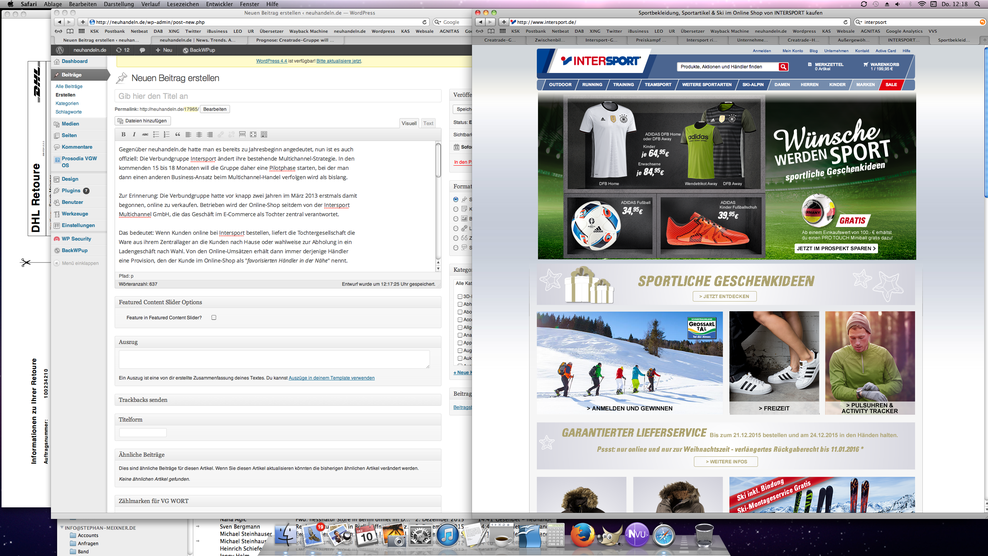Open the Trash in the Dock
This screenshot has width=988, height=556.
(x=704, y=535)
